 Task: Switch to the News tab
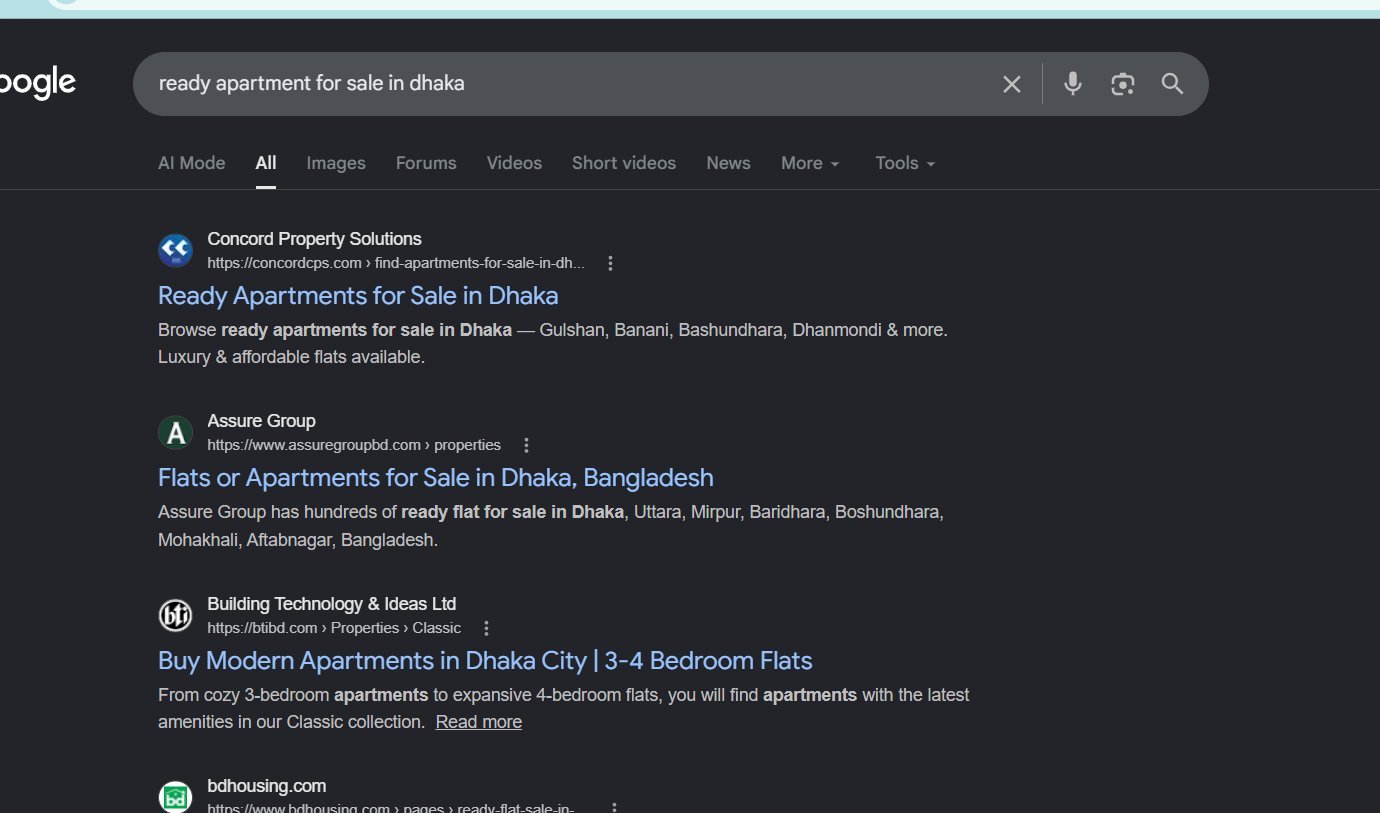(x=728, y=163)
